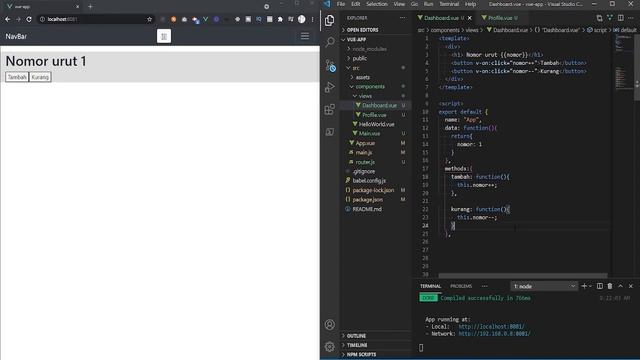Split the editor right
The height and width of the screenshot is (360, 640).
(x=620, y=18)
